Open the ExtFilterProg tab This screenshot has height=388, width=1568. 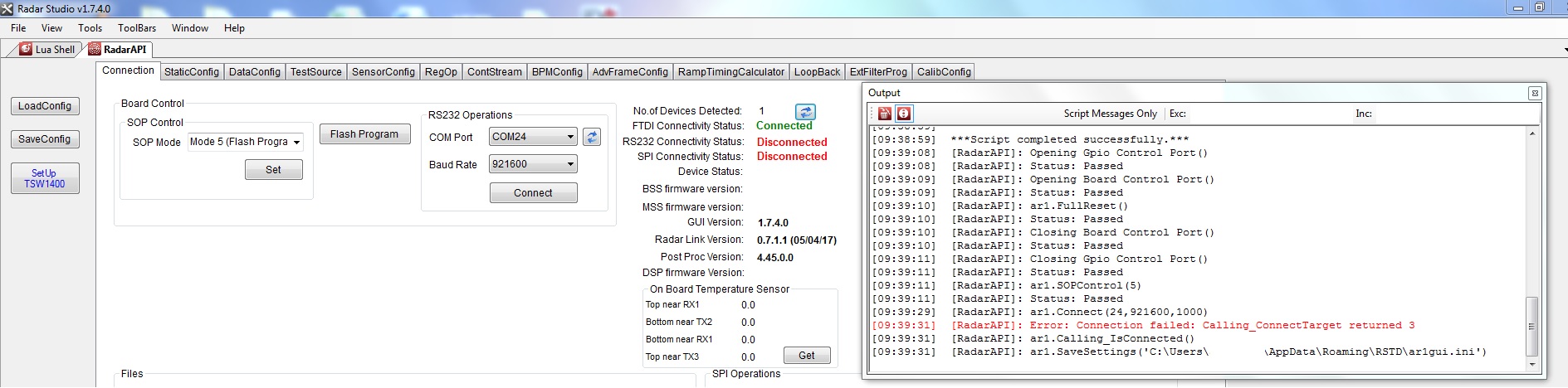tap(878, 72)
